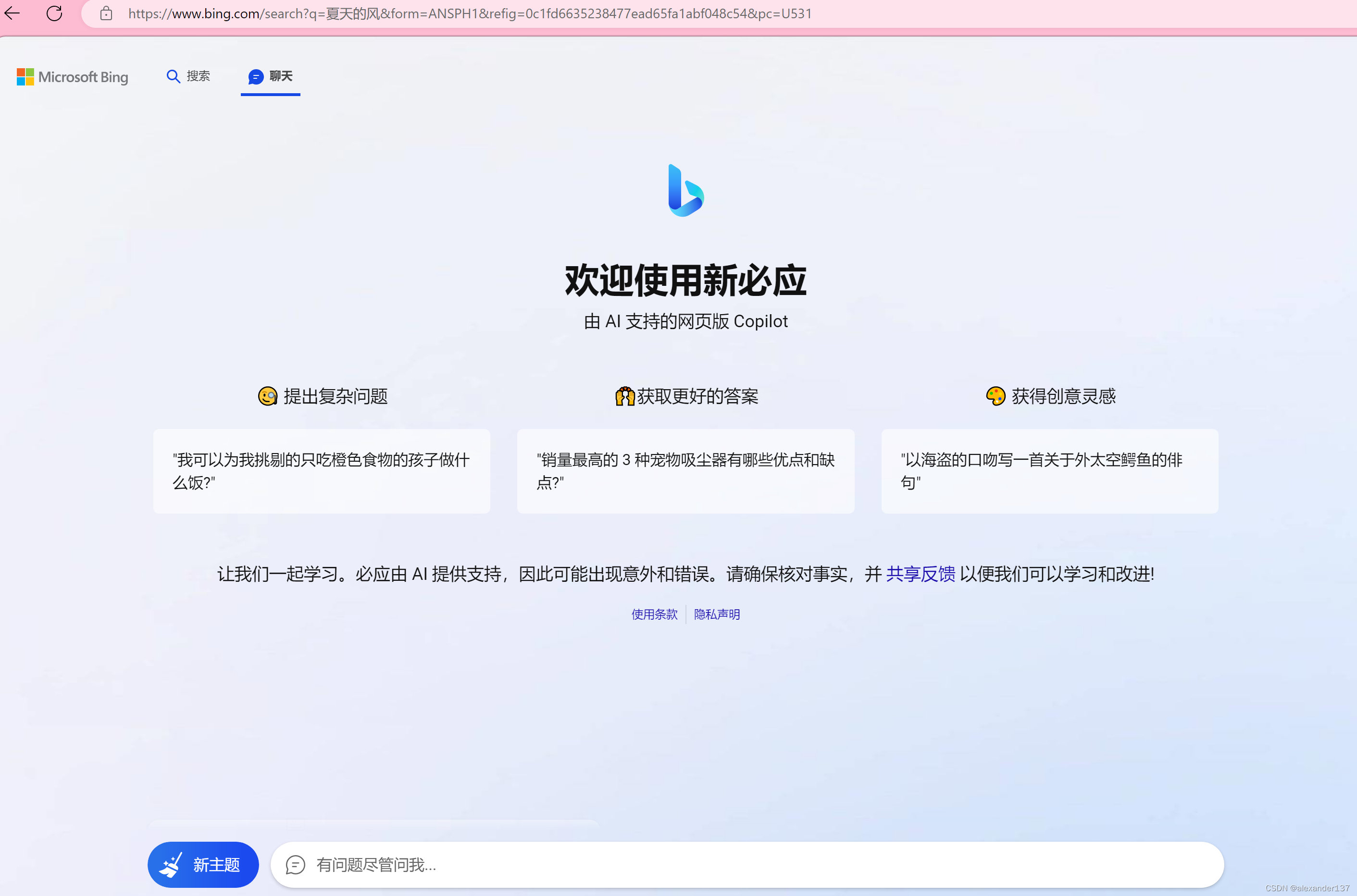Click the 获得创意灵感 heading text

(x=1063, y=396)
